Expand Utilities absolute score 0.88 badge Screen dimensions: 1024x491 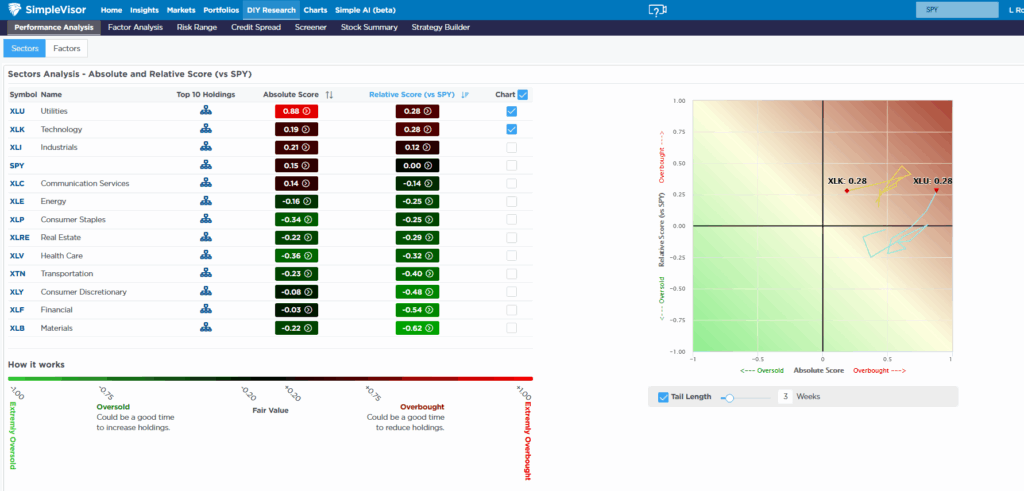click(x=296, y=111)
